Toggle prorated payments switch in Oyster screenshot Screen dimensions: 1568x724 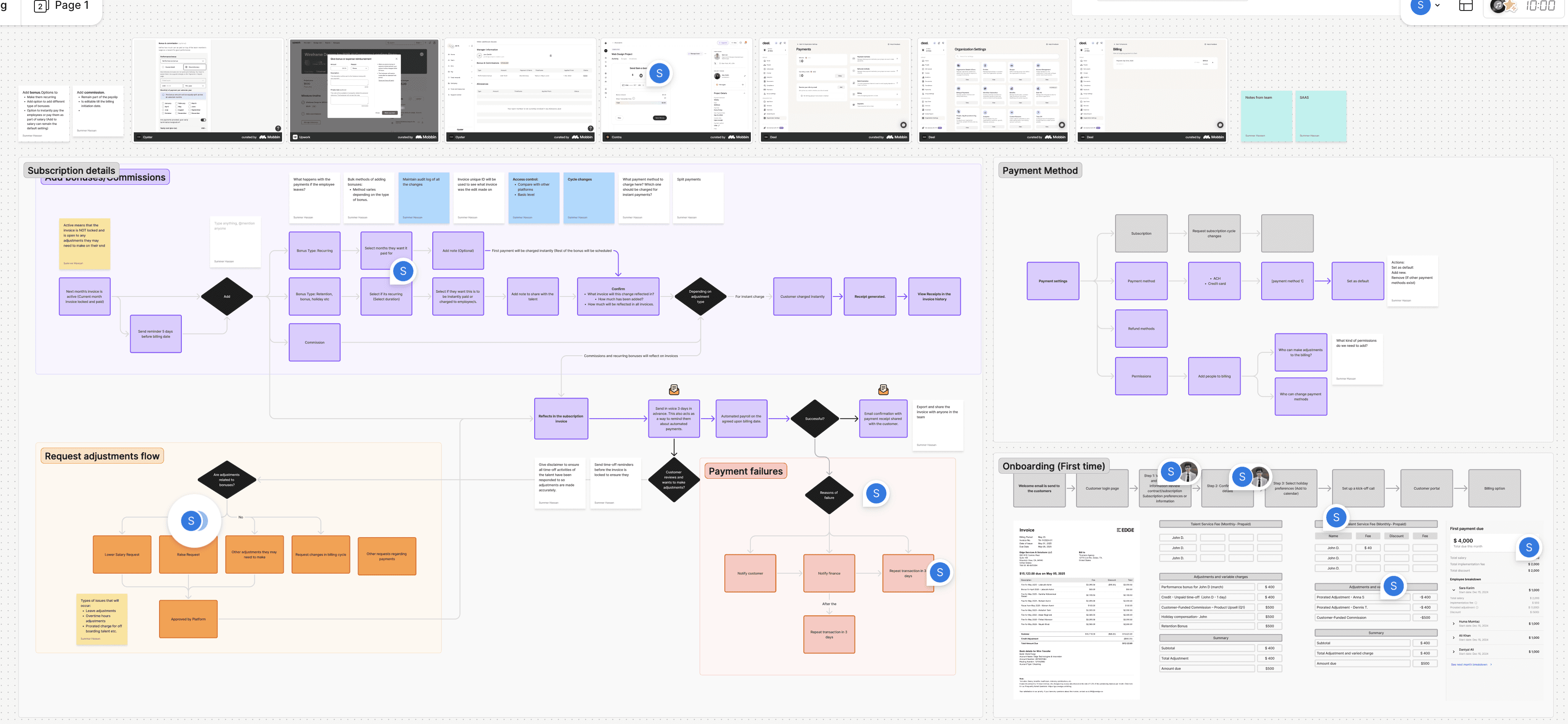click(x=203, y=120)
